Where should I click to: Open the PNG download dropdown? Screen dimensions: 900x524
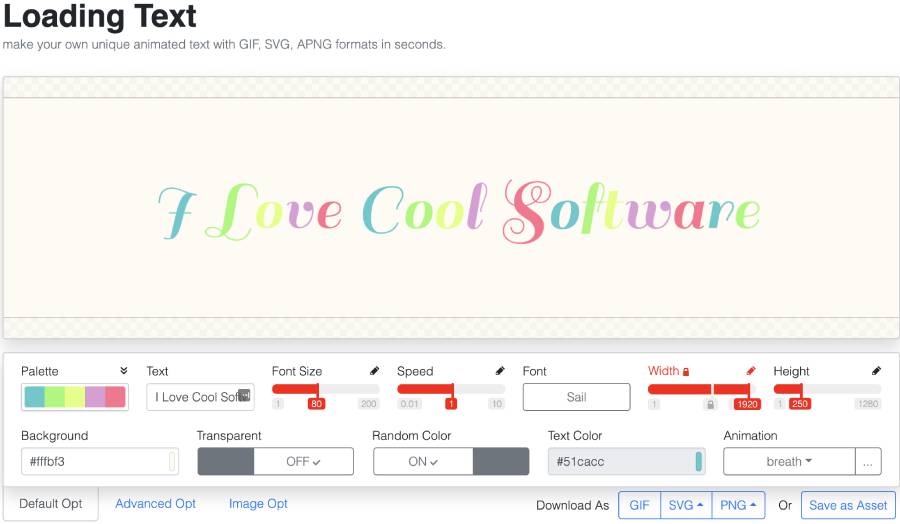coord(738,505)
